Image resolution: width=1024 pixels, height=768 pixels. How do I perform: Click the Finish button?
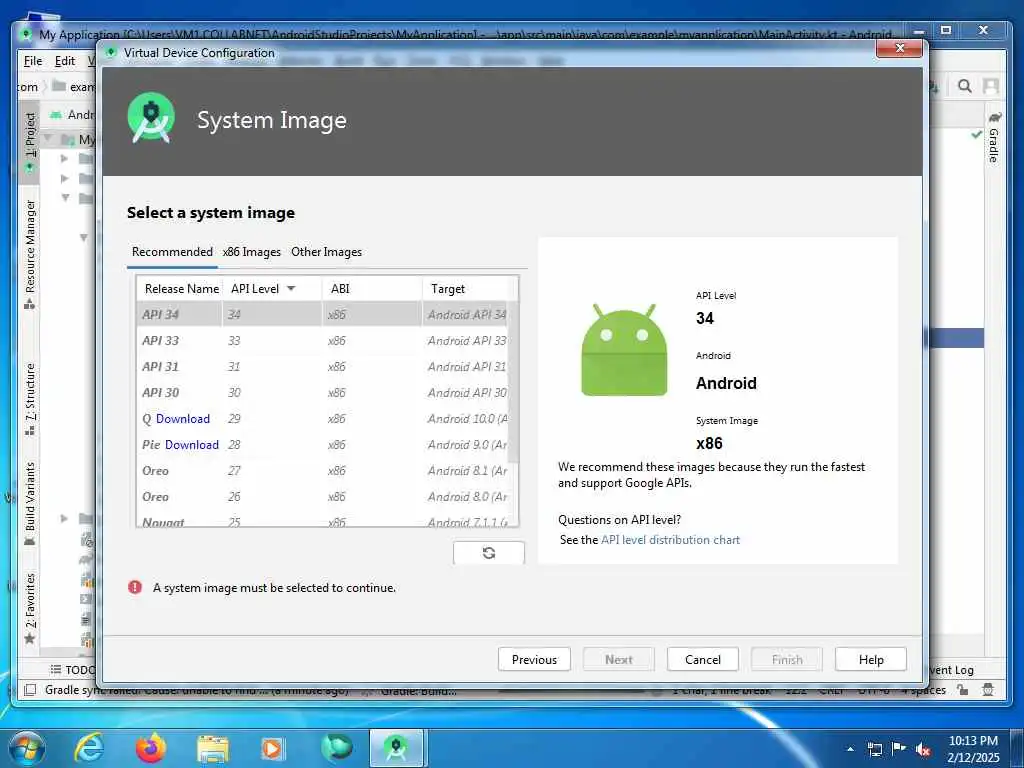787,660
